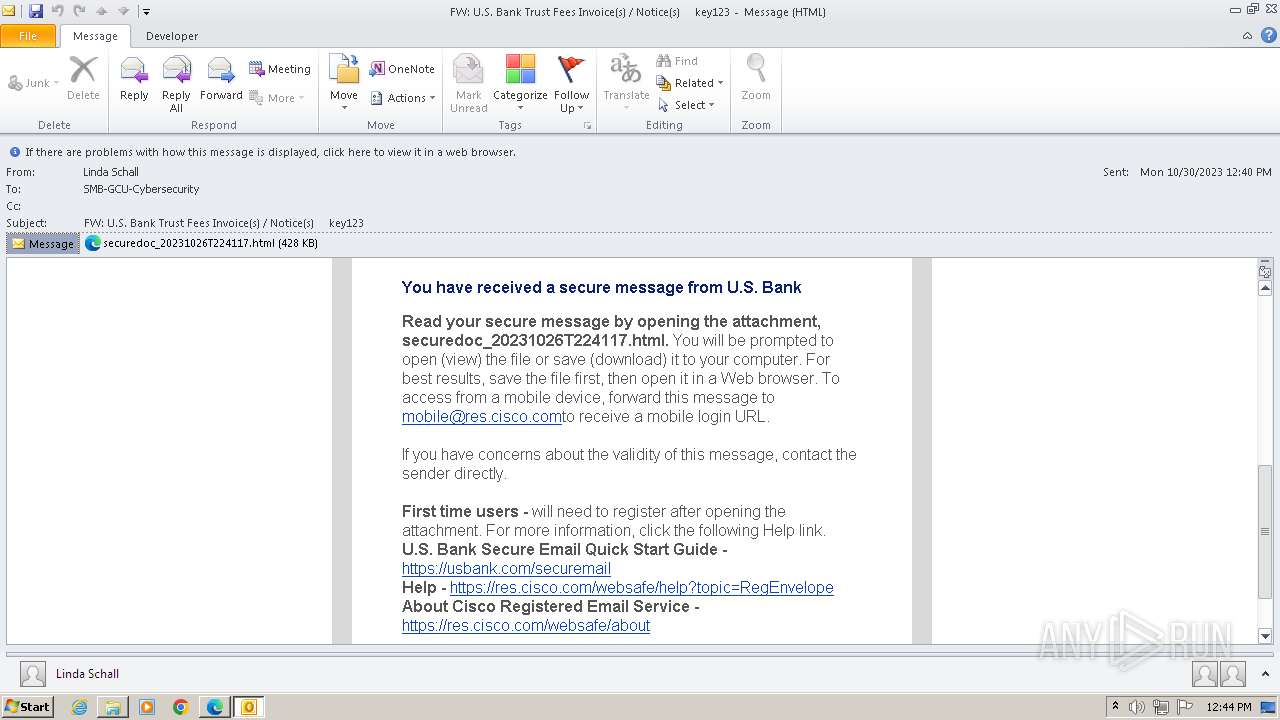This screenshot has height=720, width=1280.
Task: Open Chrome from the taskbar
Action: click(x=181, y=707)
